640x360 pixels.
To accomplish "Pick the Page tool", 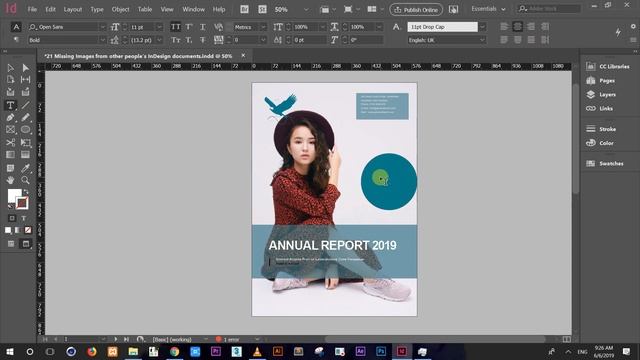I will tap(10, 80).
